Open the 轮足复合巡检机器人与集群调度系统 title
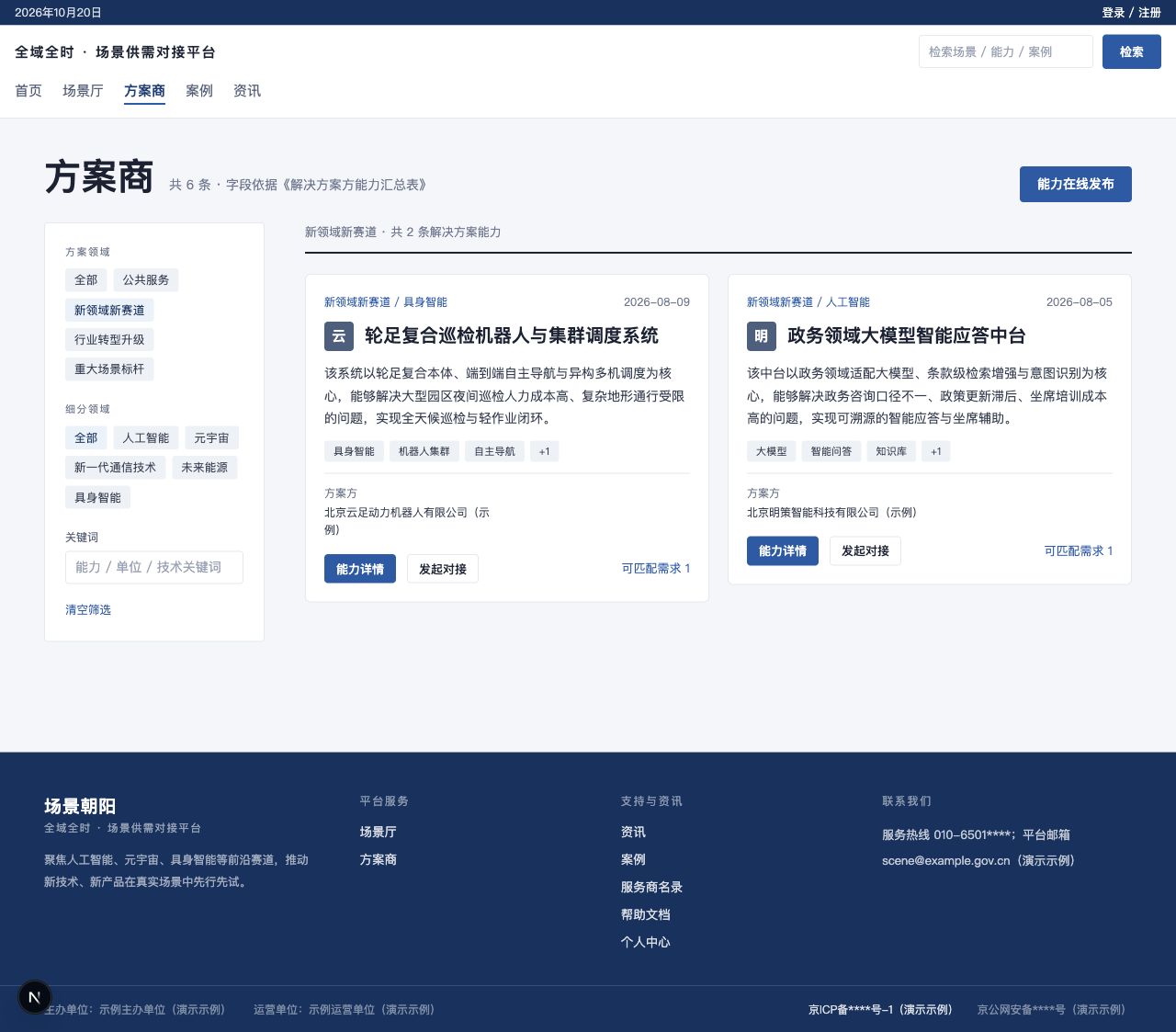Screen dimensions: 1176x1032 pyautogui.click(x=512, y=335)
